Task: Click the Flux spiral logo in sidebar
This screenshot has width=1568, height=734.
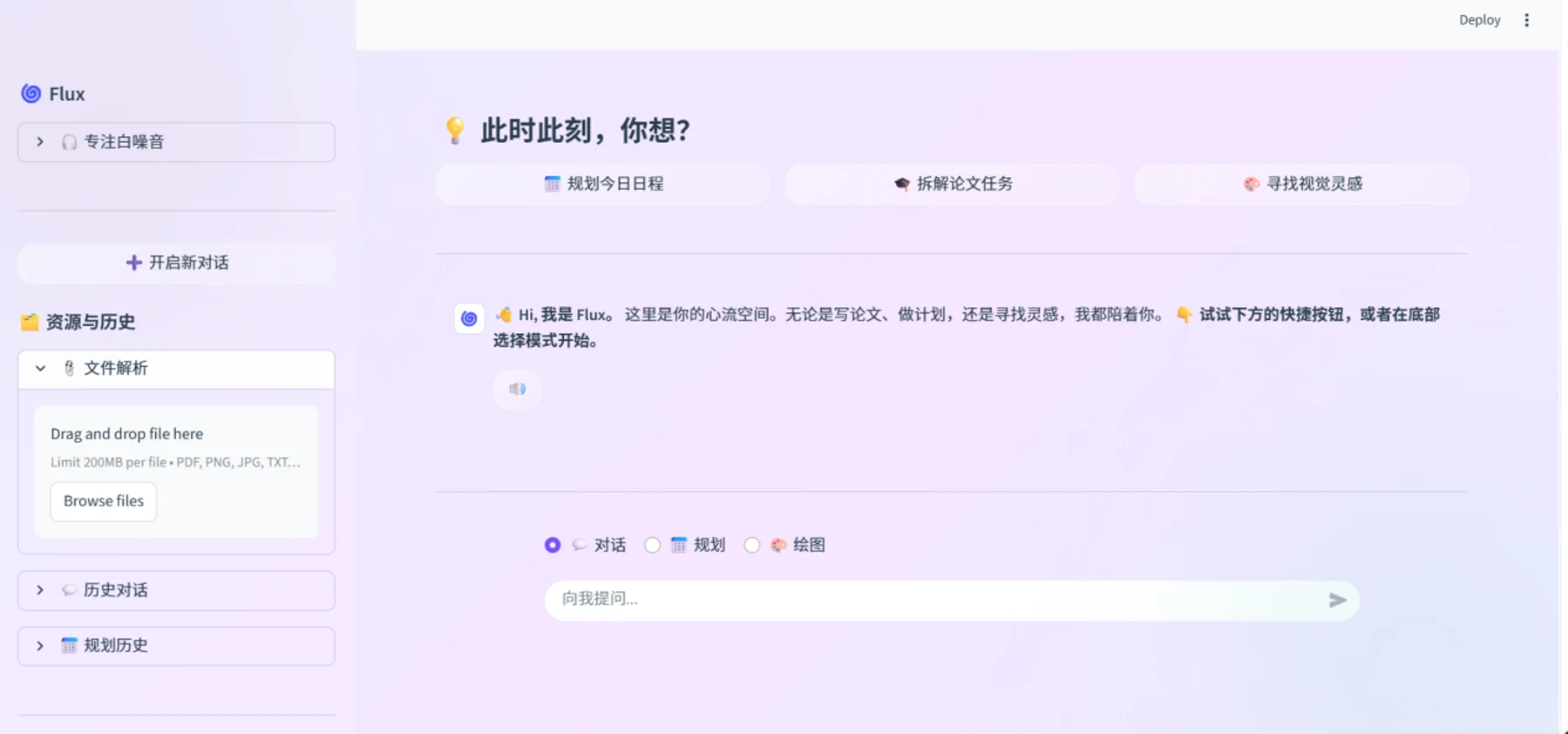Action: 31,93
